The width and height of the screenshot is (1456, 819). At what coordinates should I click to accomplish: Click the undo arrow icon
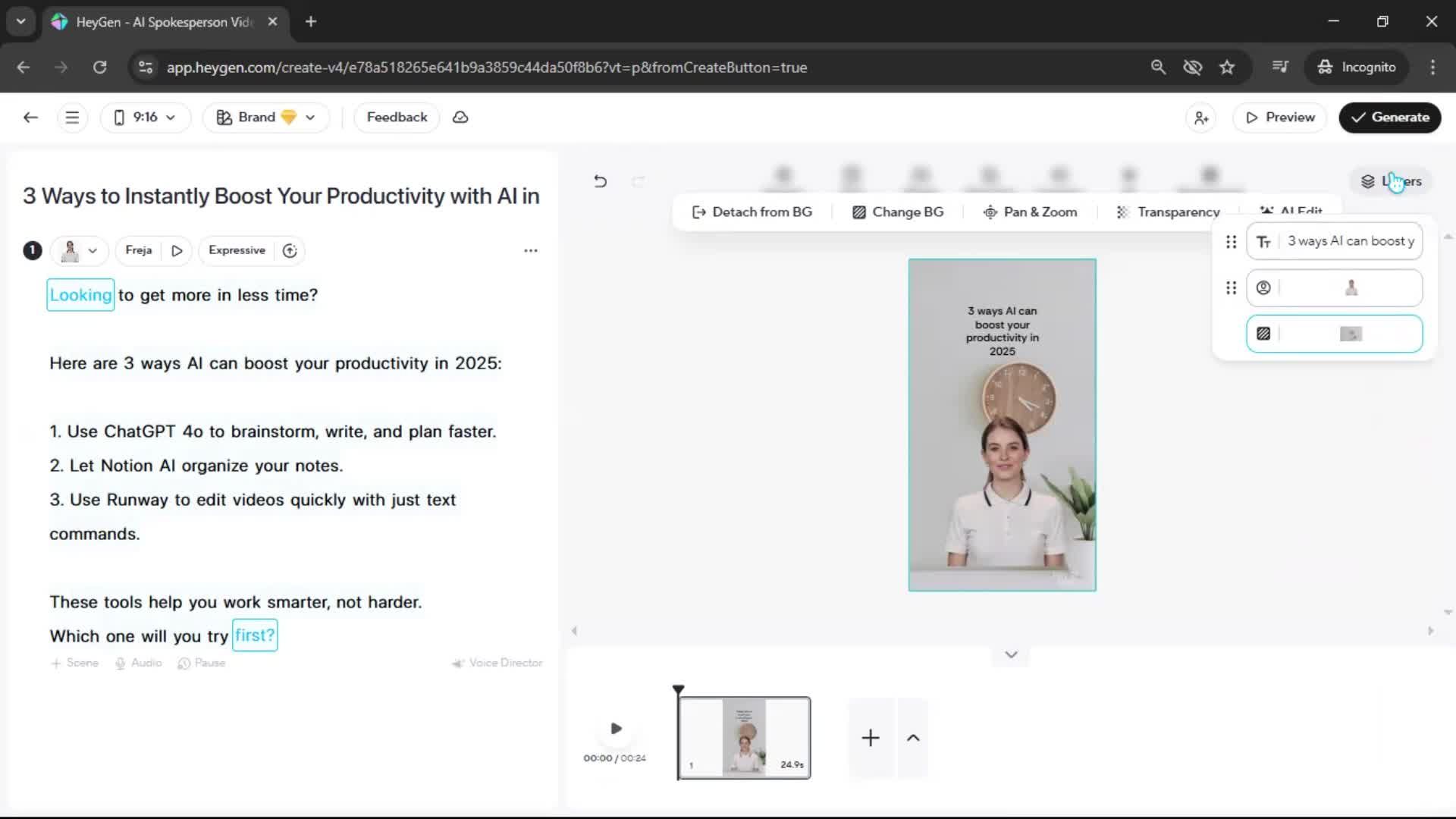coord(600,181)
